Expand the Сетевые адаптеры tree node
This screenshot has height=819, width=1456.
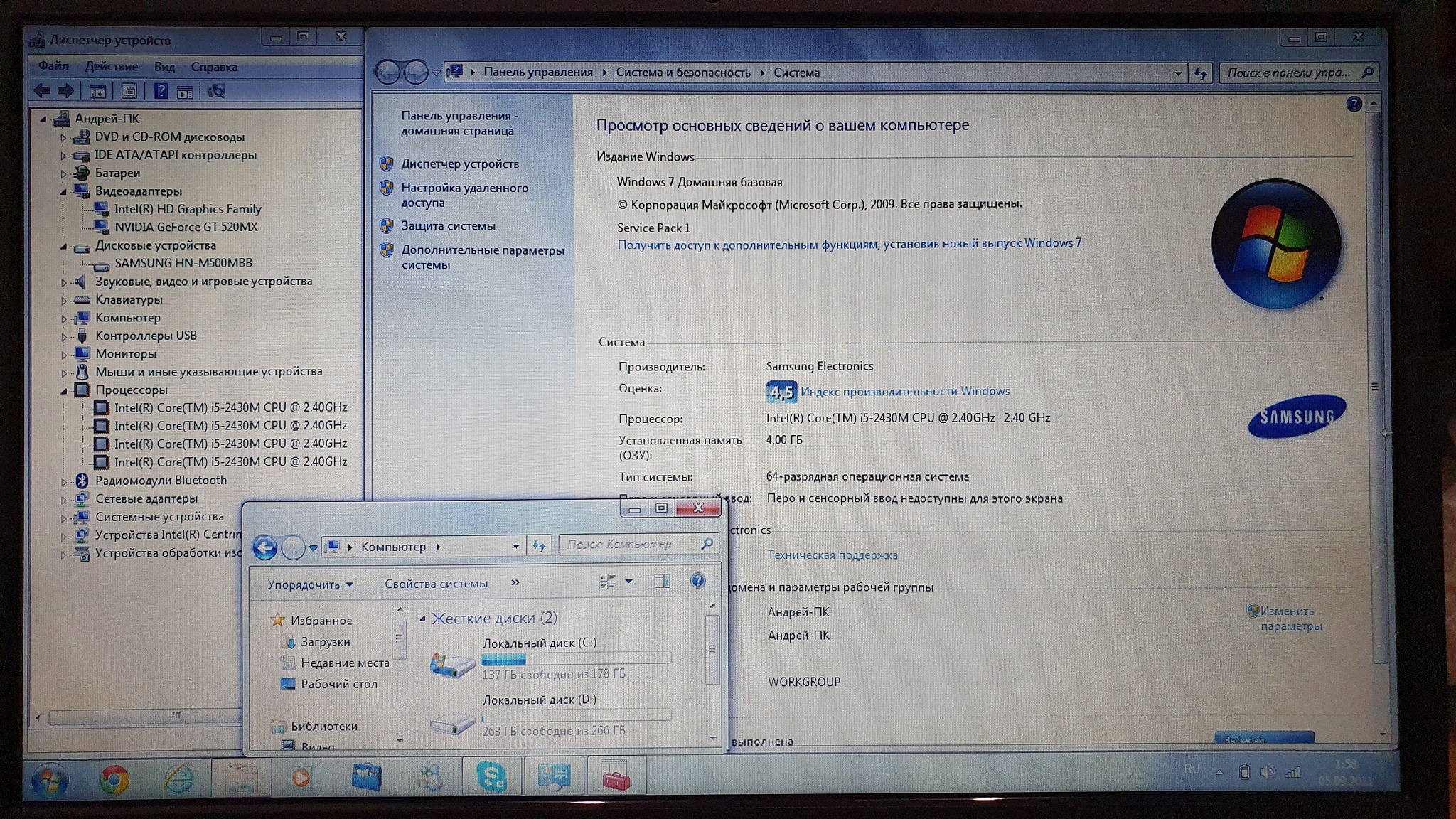click(x=63, y=500)
